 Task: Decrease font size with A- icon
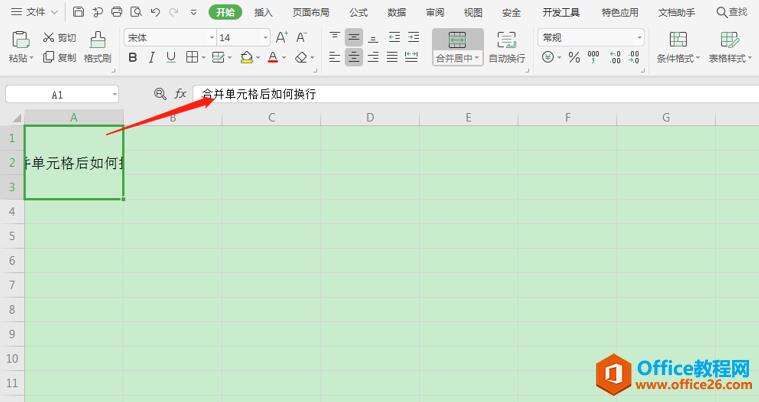[301, 37]
